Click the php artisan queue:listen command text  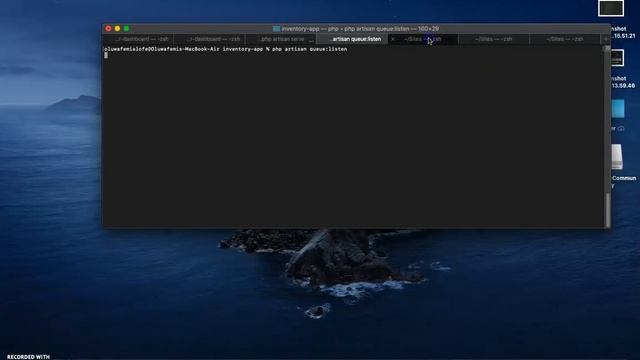coord(309,49)
